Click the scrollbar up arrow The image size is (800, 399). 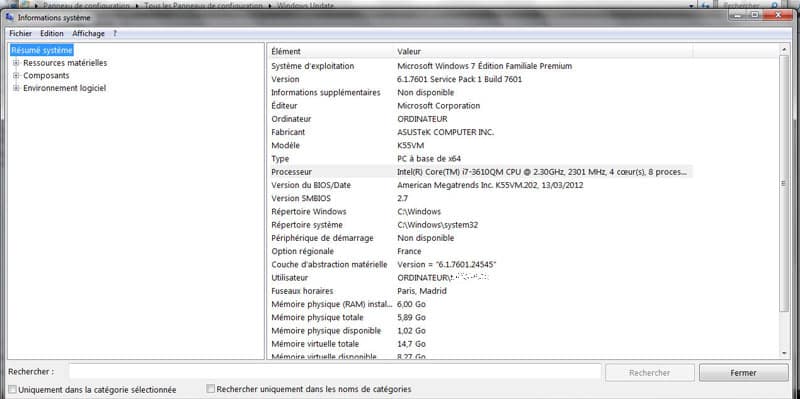point(784,49)
